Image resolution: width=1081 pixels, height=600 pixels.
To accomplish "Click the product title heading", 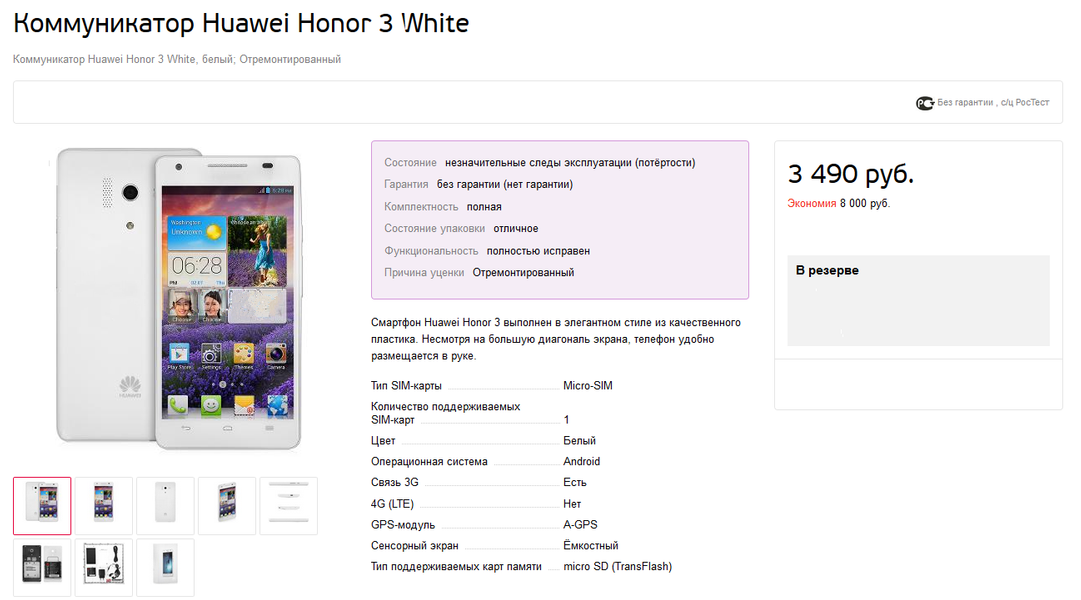I will [241, 23].
